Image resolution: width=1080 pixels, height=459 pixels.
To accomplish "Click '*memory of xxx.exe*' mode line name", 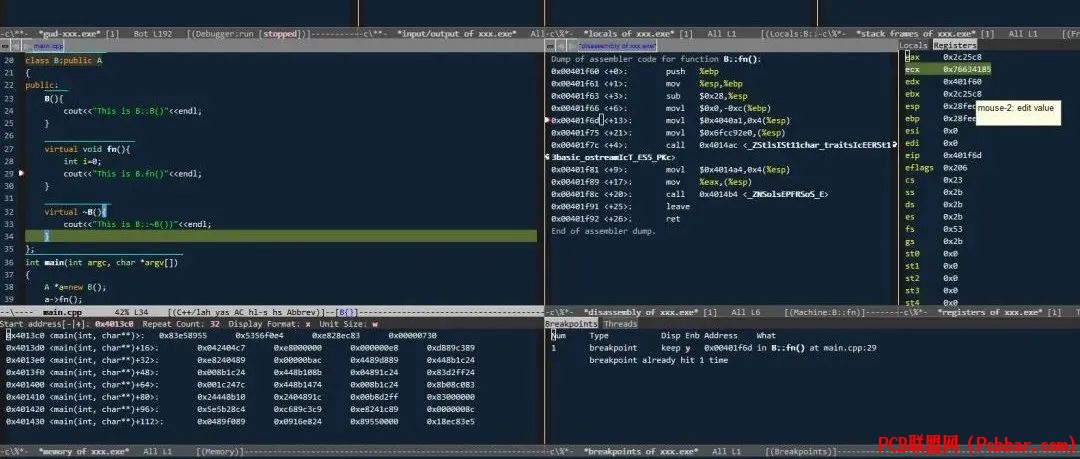I will click(x=83, y=452).
